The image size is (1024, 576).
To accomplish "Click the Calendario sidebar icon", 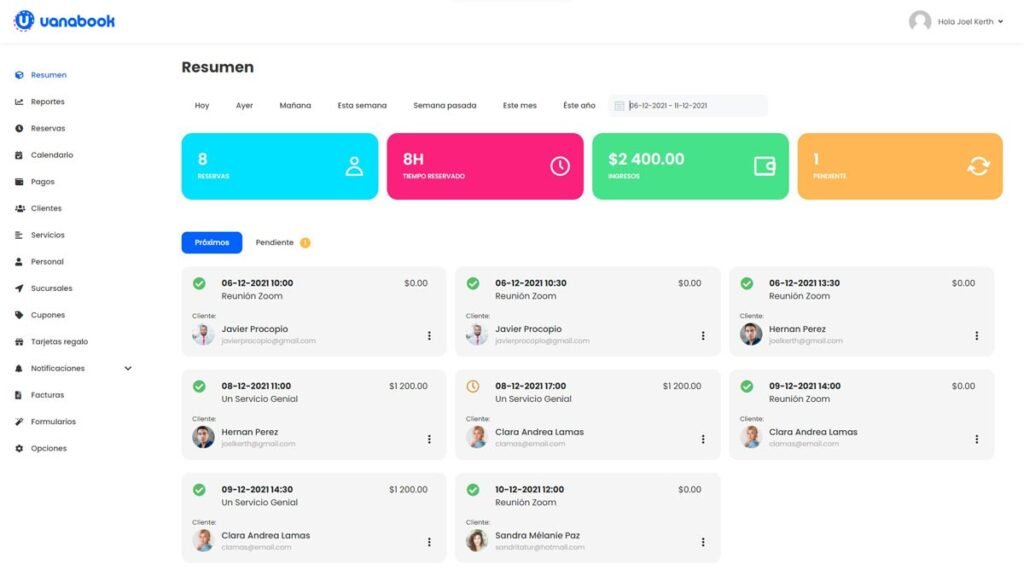I will (20, 155).
